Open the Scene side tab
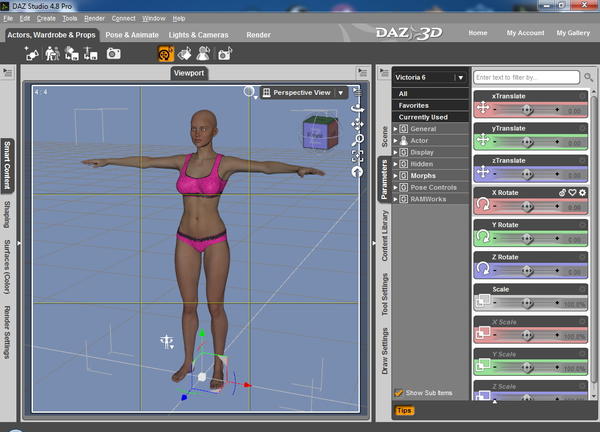The image size is (600, 432). tap(385, 136)
